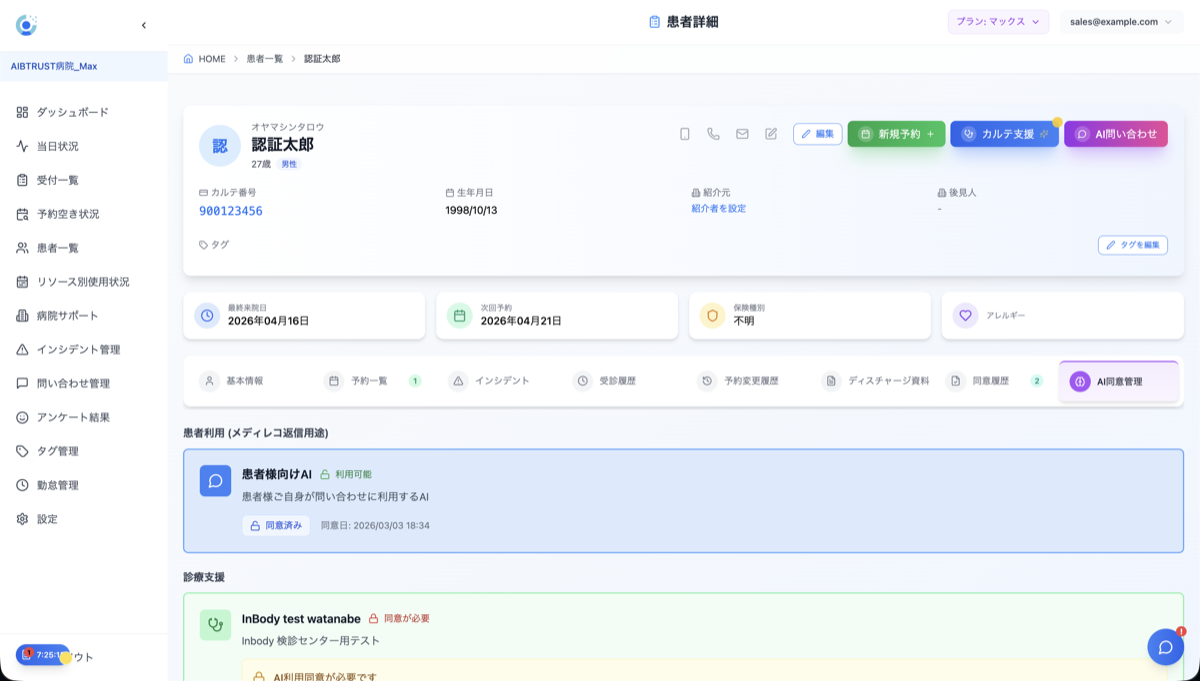Open インシデント管理 from sidebar
Image resolution: width=1200 pixels, height=681 pixels.
[78, 350]
